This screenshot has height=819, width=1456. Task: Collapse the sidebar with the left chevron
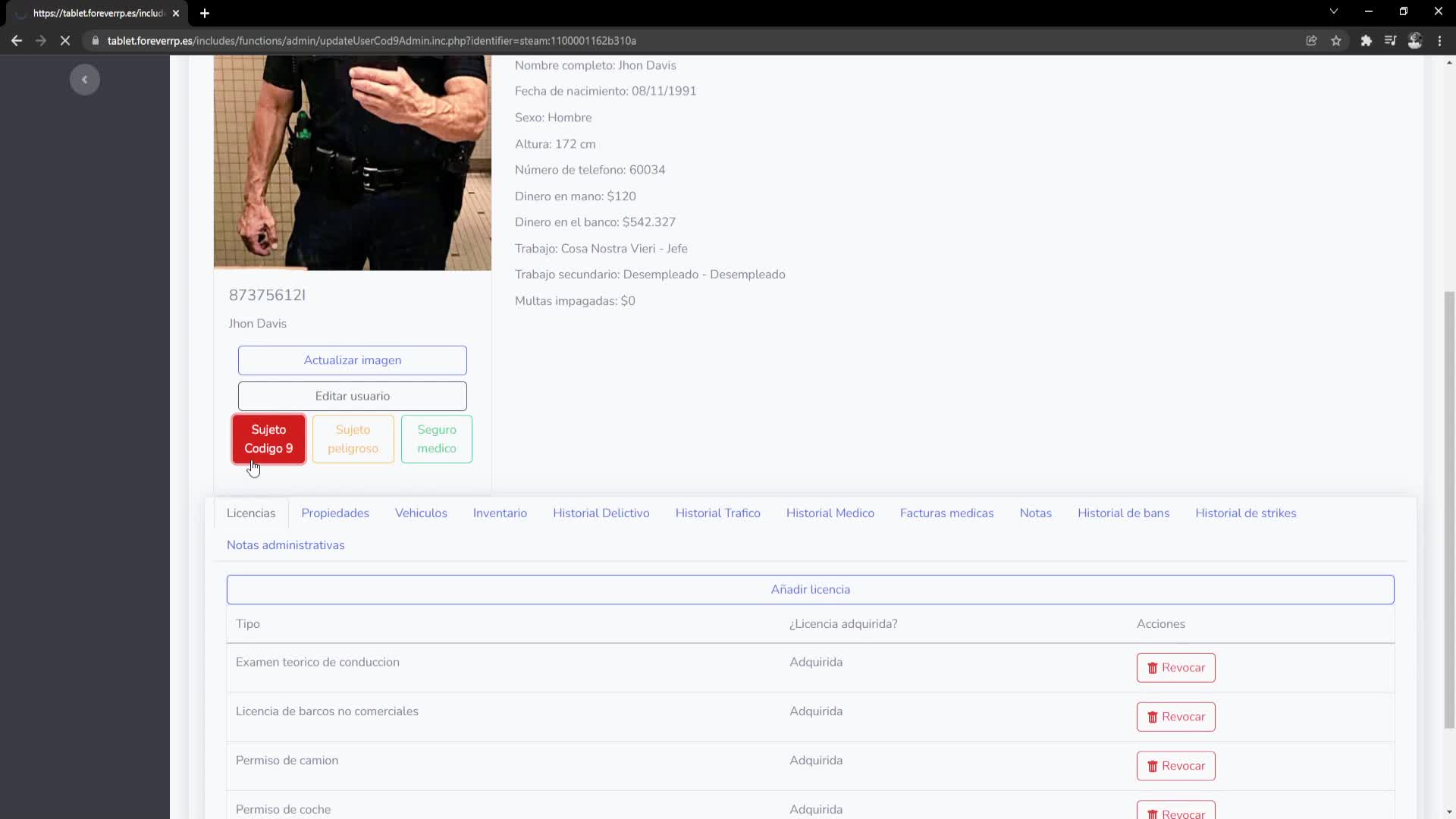click(x=84, y=79)
